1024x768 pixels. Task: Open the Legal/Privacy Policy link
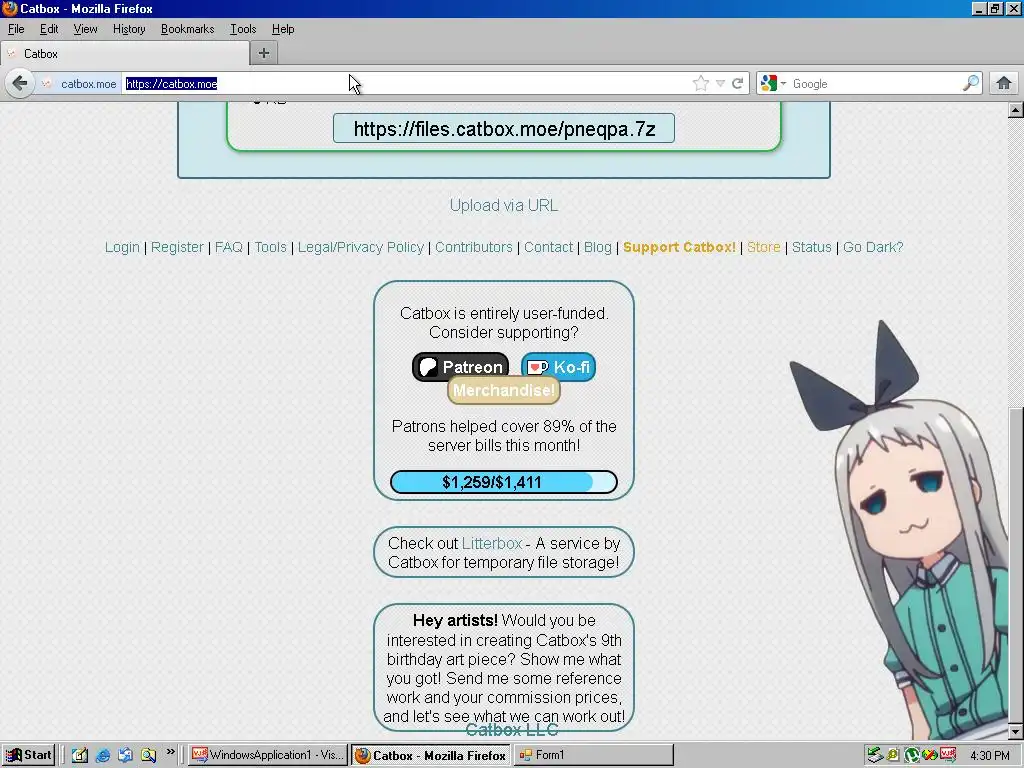(x=360, y=247)
